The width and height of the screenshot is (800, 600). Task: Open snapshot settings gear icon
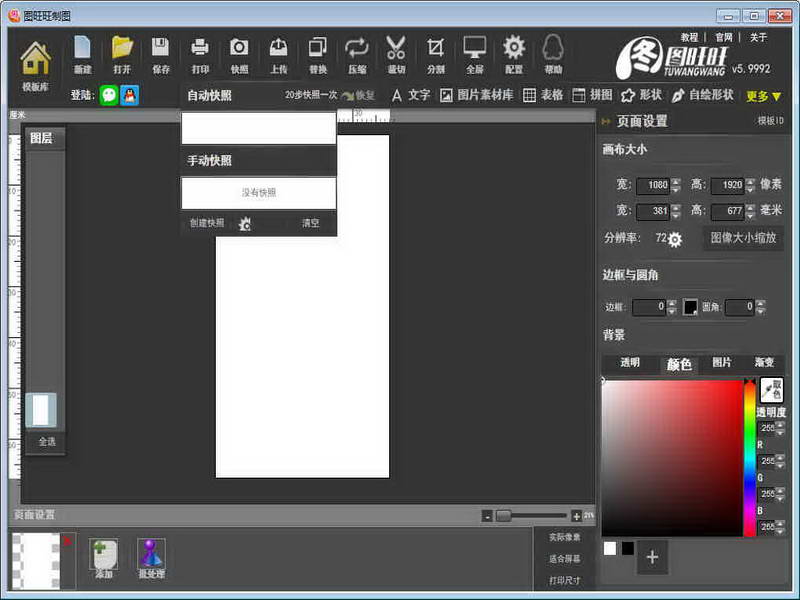click(245, 223)
